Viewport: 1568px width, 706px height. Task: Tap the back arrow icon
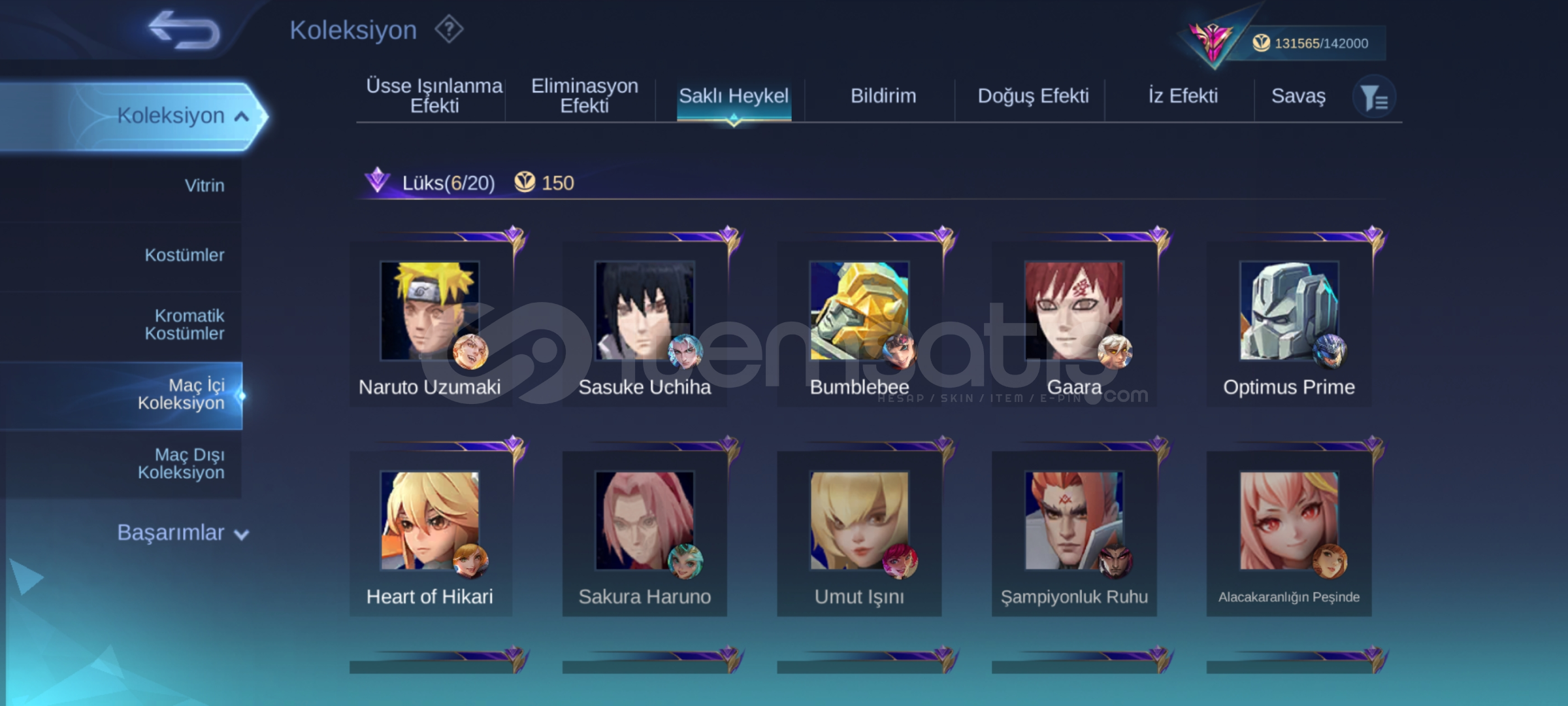click(x=184, y=30)
